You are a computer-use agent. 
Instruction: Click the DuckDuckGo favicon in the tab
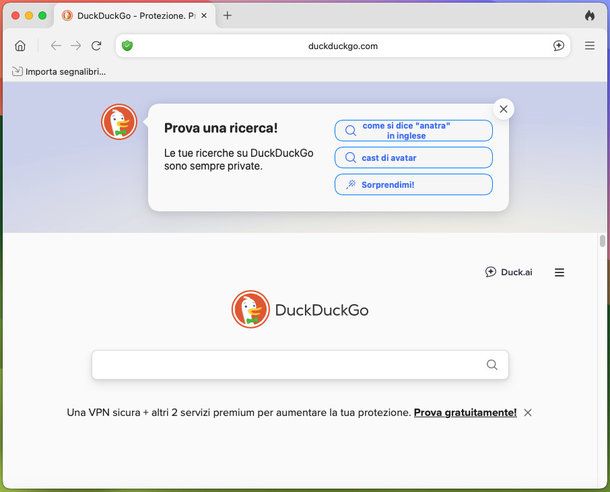[67, 16]
